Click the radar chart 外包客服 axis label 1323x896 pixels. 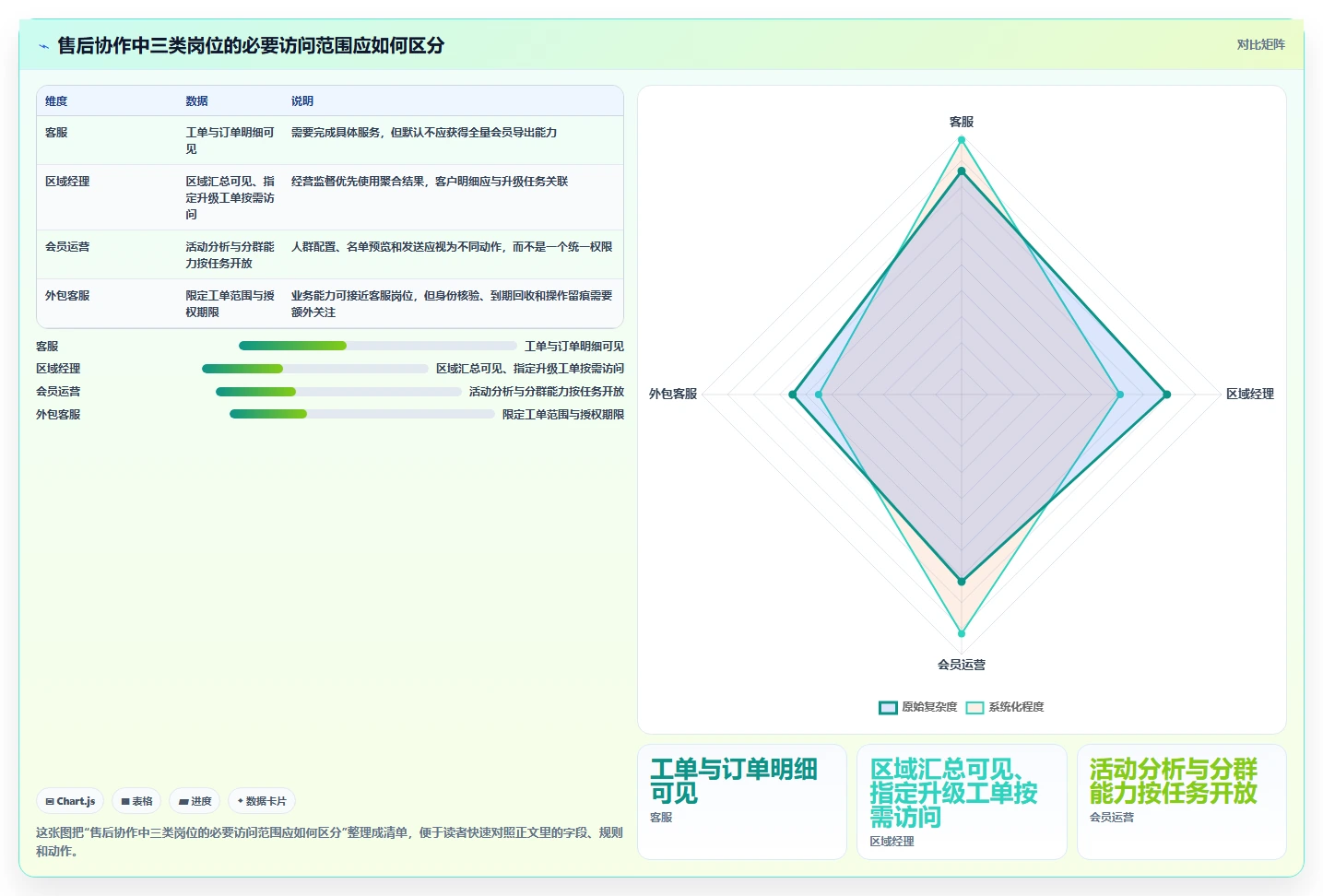(673, 394)
